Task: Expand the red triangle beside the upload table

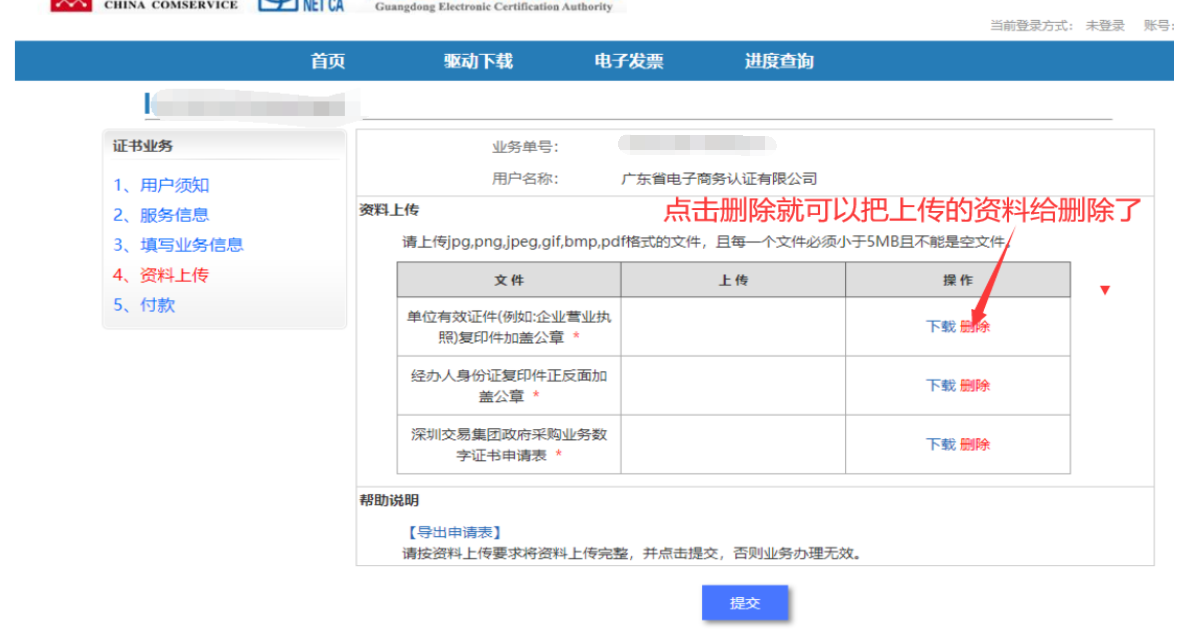Action: pyautogui.click(x=1104, y=290)
